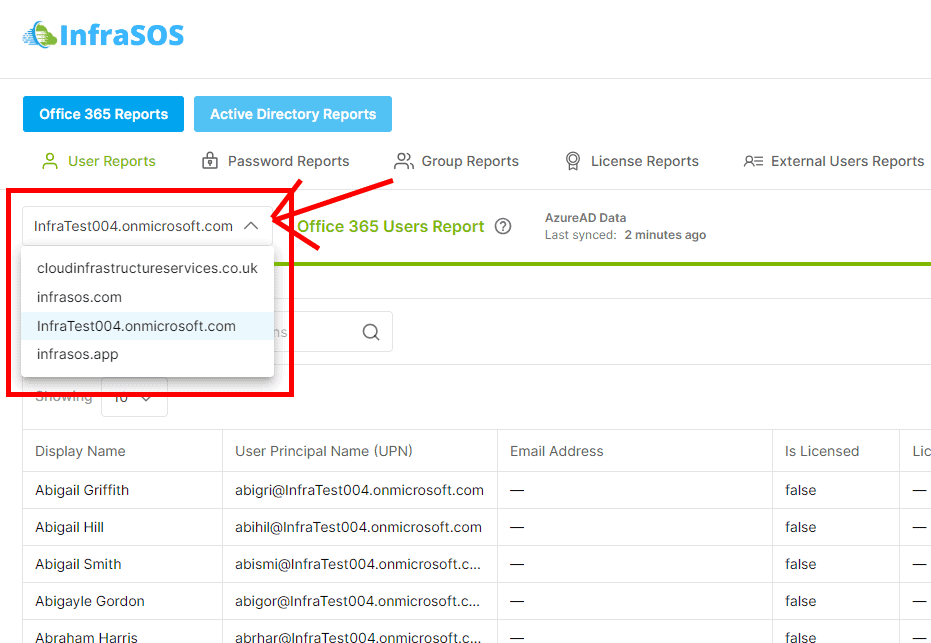Viewport: 931px width, 643px height.
Task: Click the Password Reports padlock icon
Action: click(x=210, y=161)
